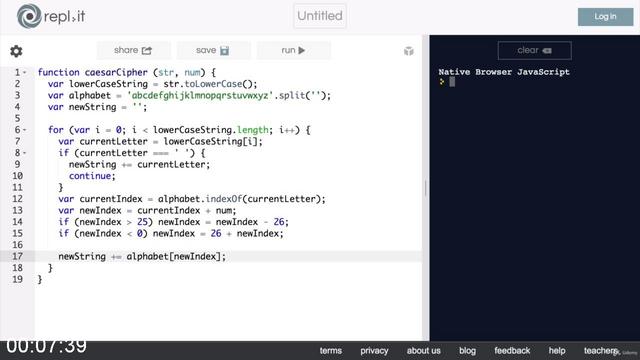This screenshot has width=640, height=360.
Task: Open the privacy link
Action: (x=374, y=351)
